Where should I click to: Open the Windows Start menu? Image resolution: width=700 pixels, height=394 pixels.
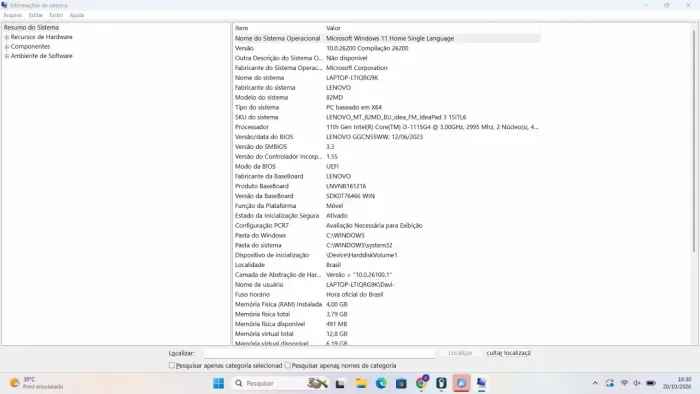(218, 383)
